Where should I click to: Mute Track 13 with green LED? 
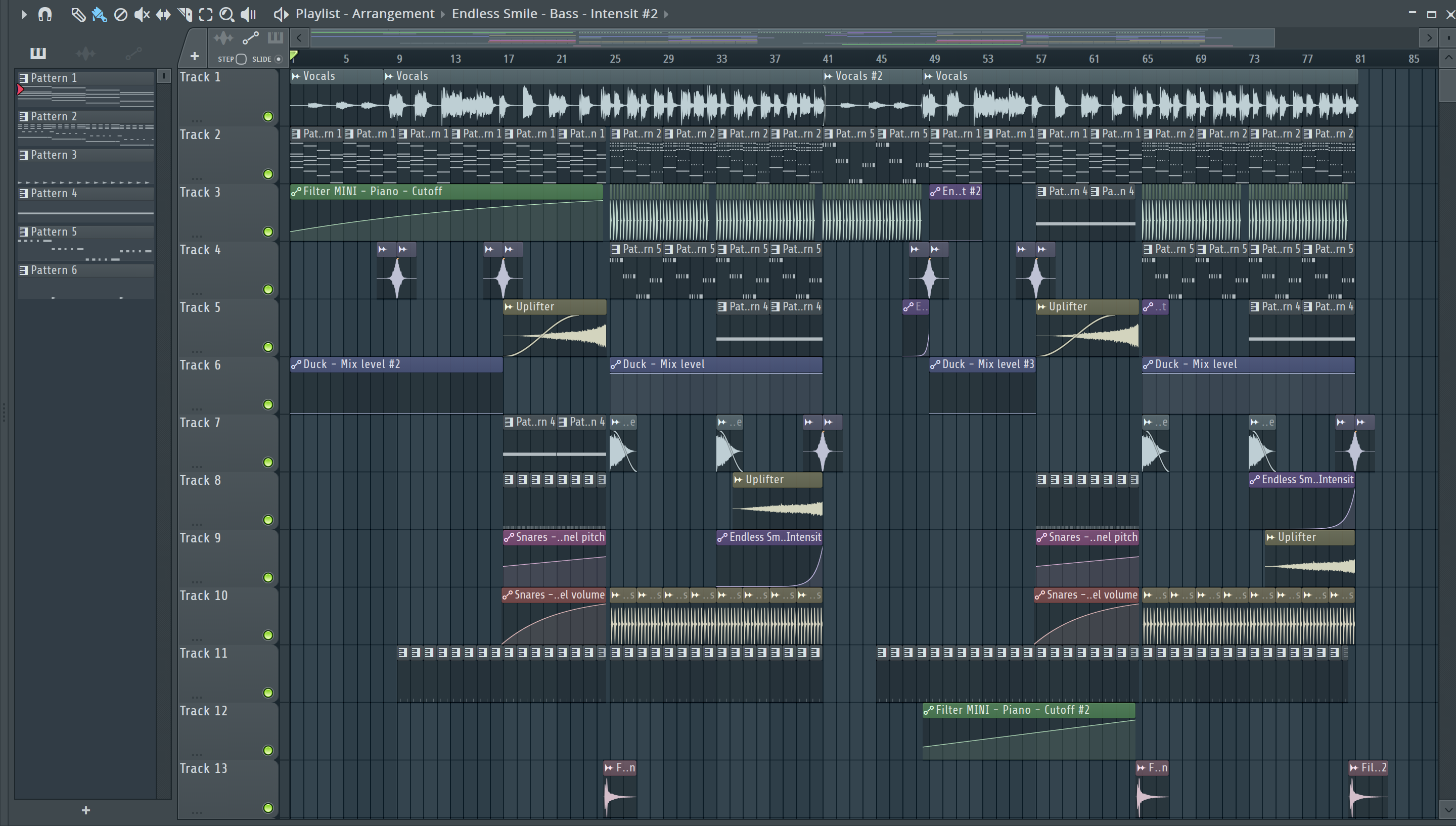coord(268,808)
